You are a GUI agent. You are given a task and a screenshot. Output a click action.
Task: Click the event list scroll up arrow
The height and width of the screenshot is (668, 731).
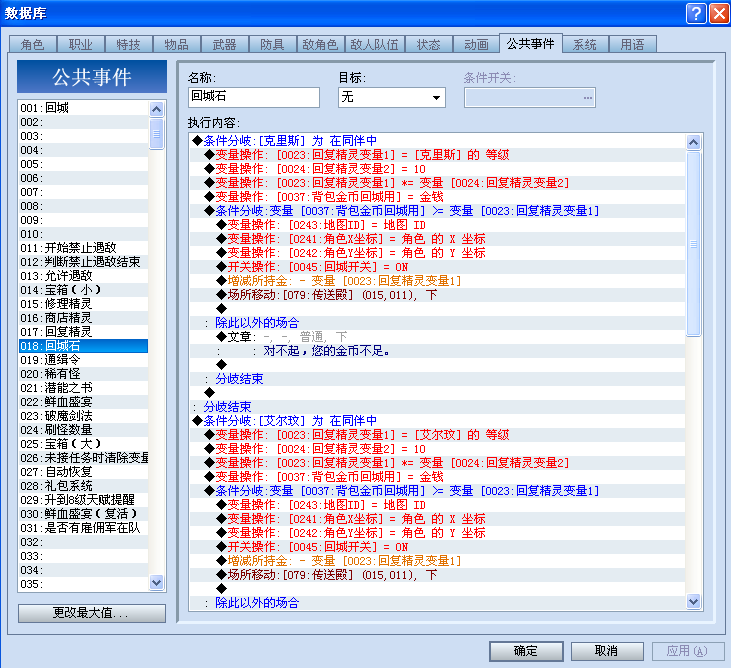click(157, 109)
